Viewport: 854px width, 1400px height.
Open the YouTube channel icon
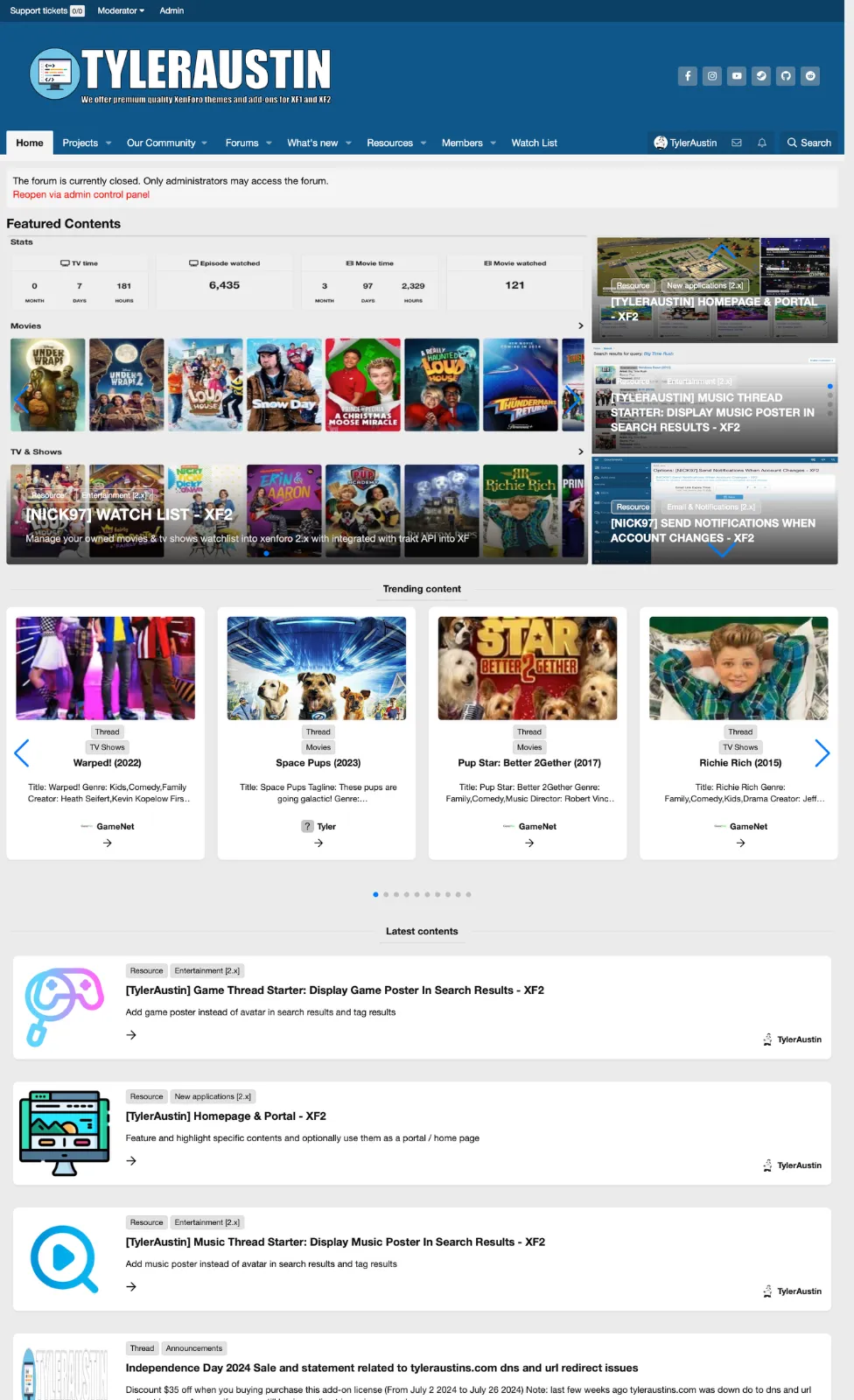pos(737,76)
